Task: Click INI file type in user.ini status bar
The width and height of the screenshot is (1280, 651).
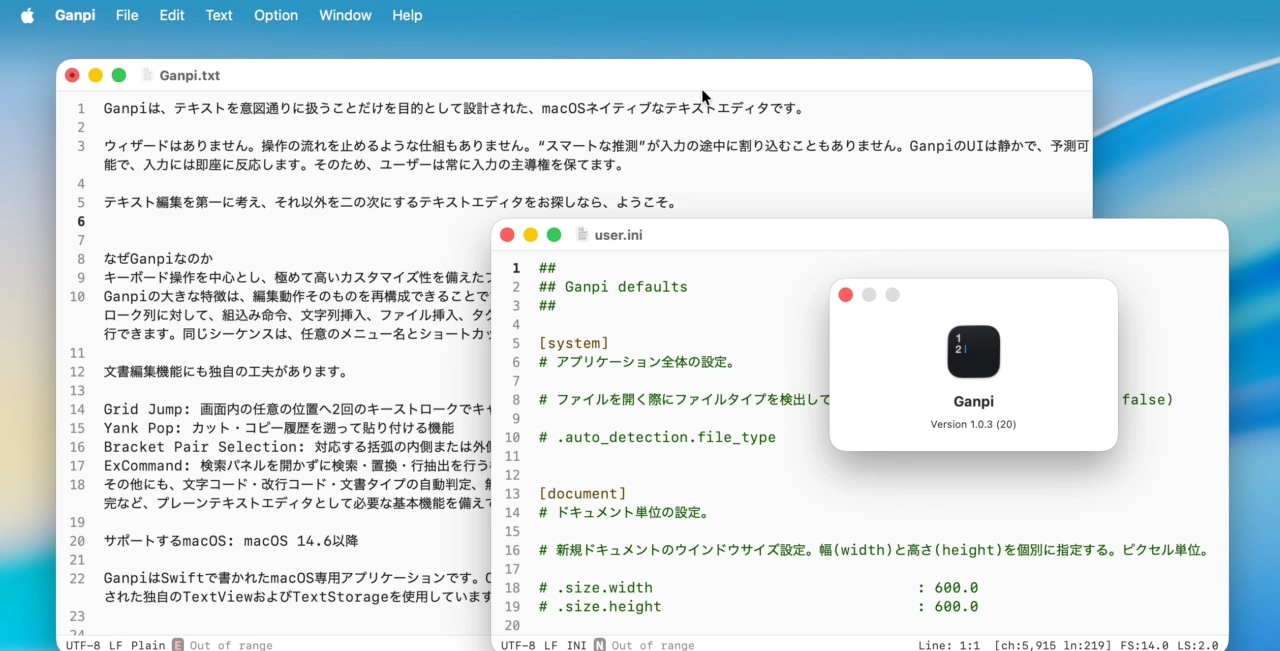Action: point(577,645)
